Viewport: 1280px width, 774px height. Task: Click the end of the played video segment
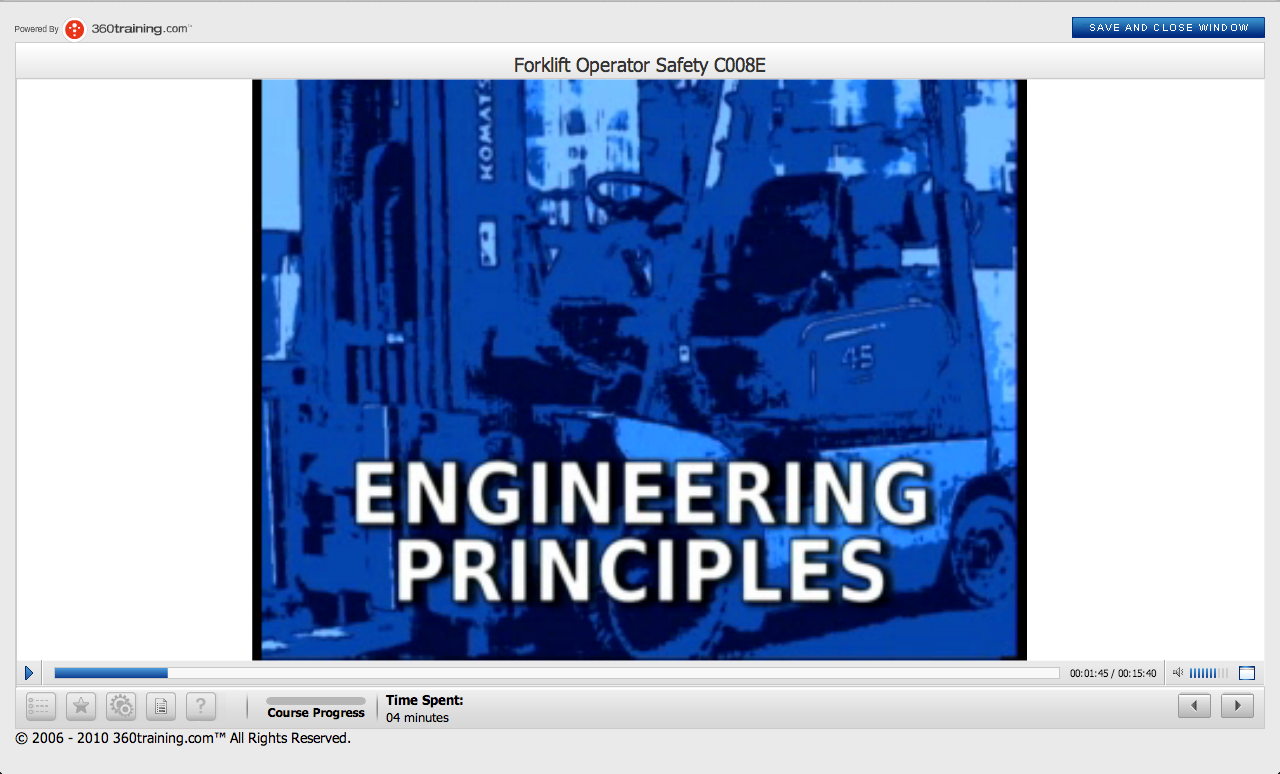(166, 673)
